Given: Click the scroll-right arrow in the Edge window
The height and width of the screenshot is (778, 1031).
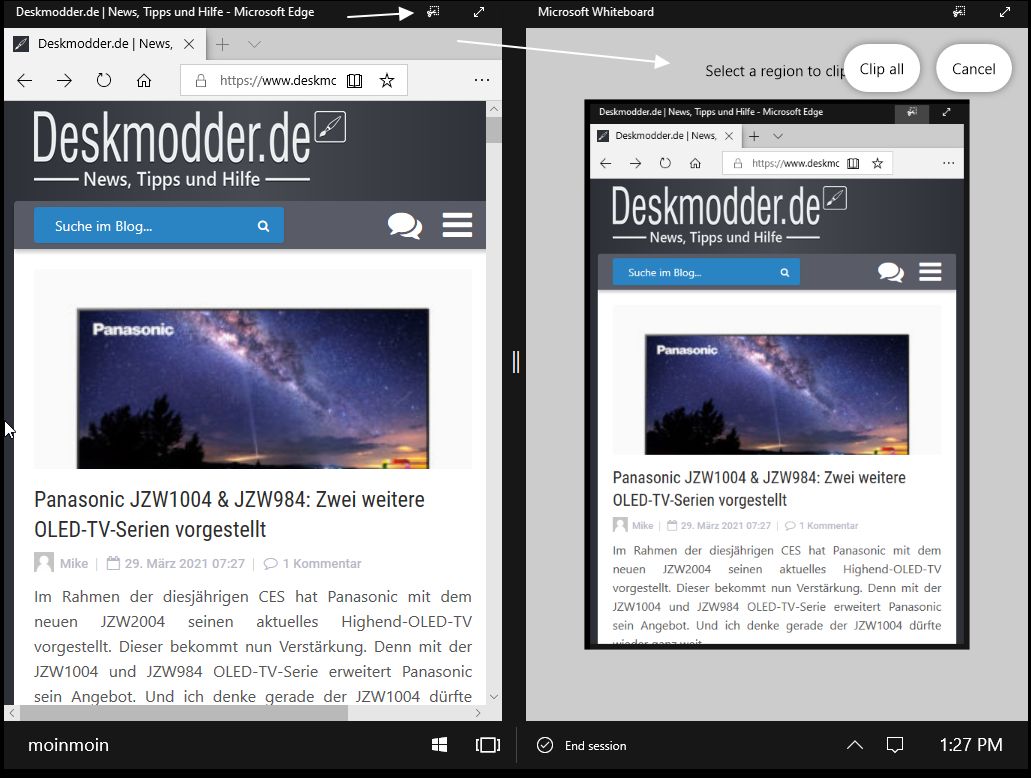Looking at the screenshot, I should point(478,712).
